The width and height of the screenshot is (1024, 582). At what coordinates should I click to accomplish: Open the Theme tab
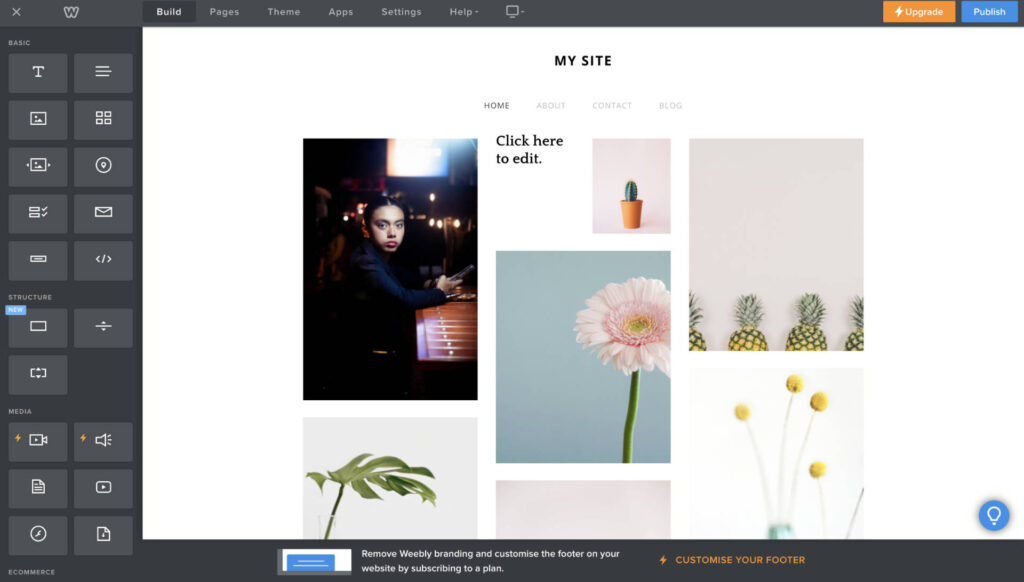[283, 12]
